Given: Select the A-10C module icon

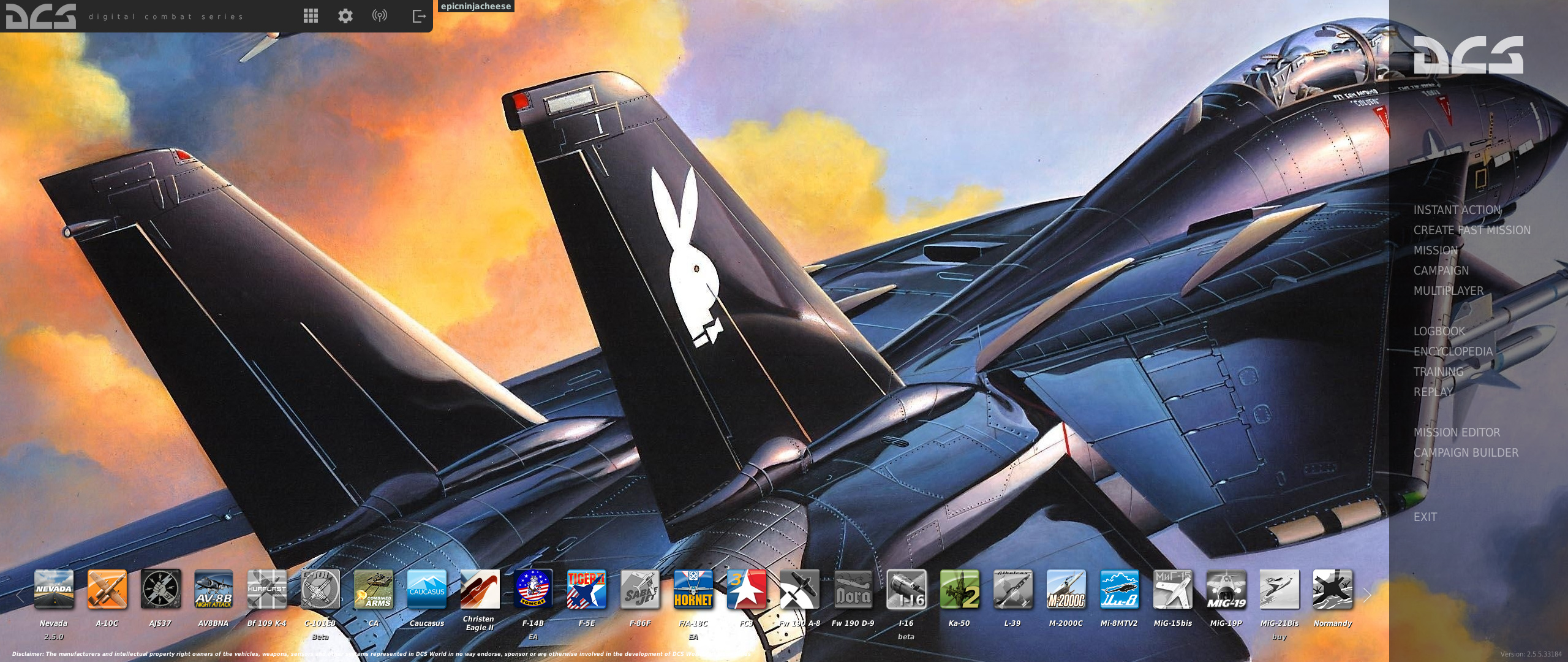Looking at the screenshot, I should point(107,589).
